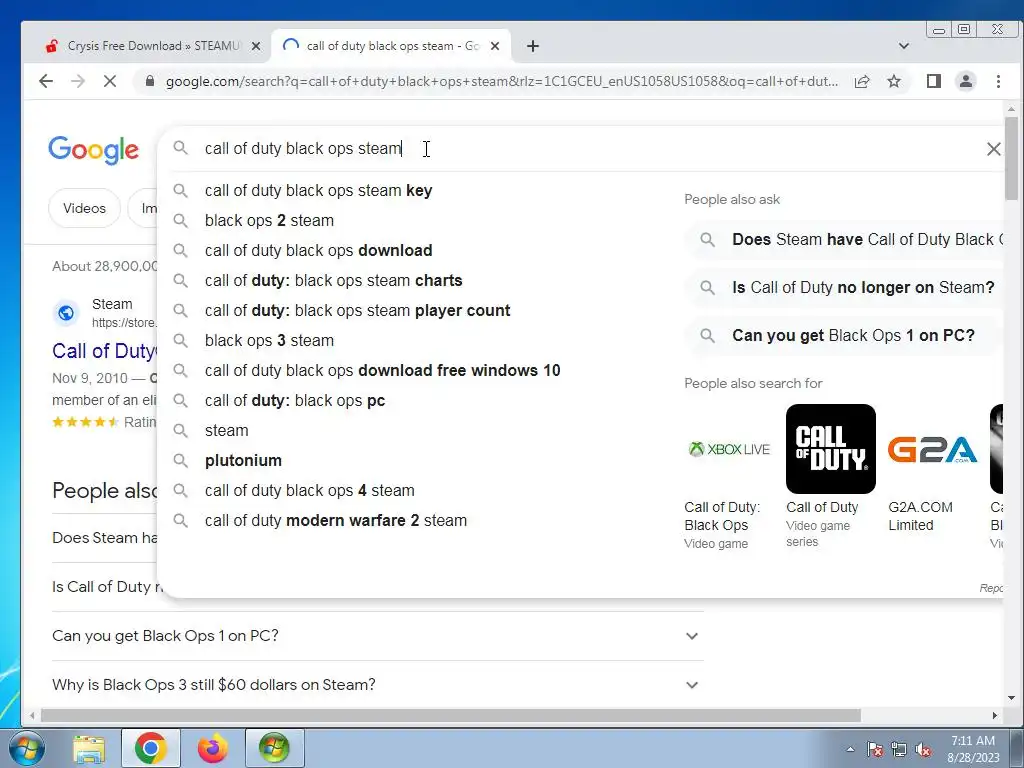Select suggestion 'call of duty: black ops pc'
This screenshot has width=1024, height=768.
(295, 400)
